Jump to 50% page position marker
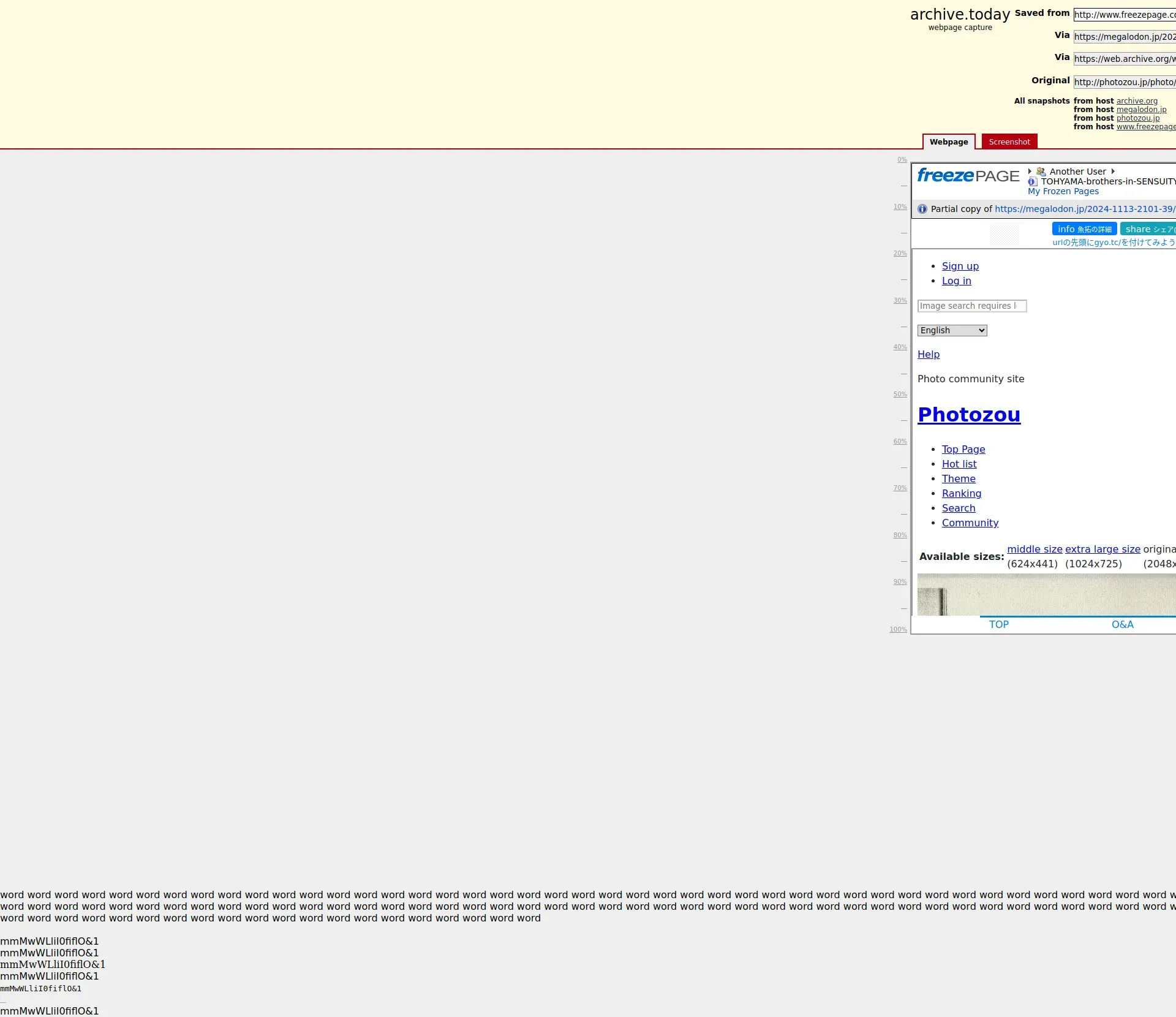Image resolution: width=1176 pixels, height=1017 pixels. (900, 395)
